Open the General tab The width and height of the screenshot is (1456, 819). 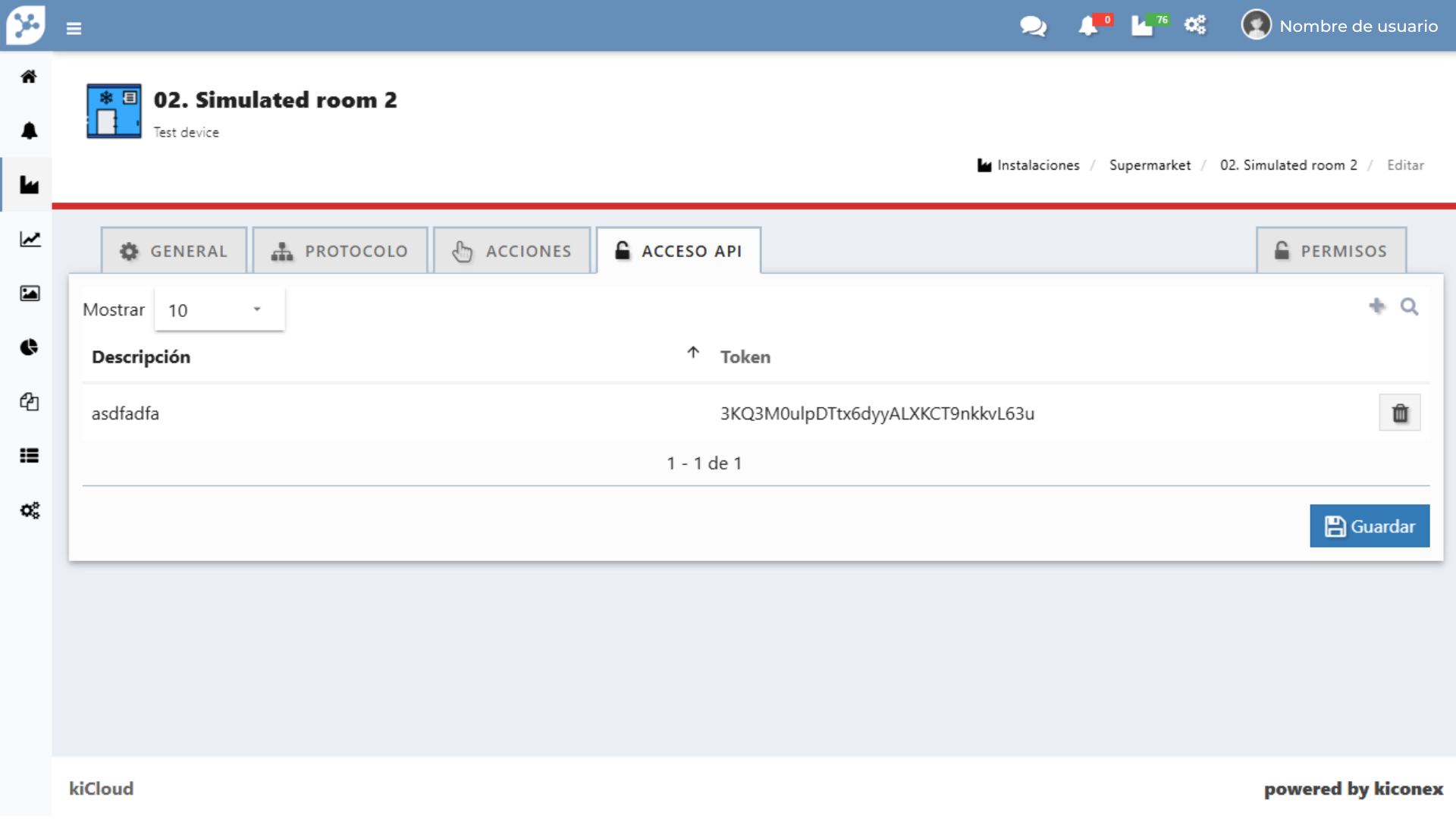tap(174, 251)
